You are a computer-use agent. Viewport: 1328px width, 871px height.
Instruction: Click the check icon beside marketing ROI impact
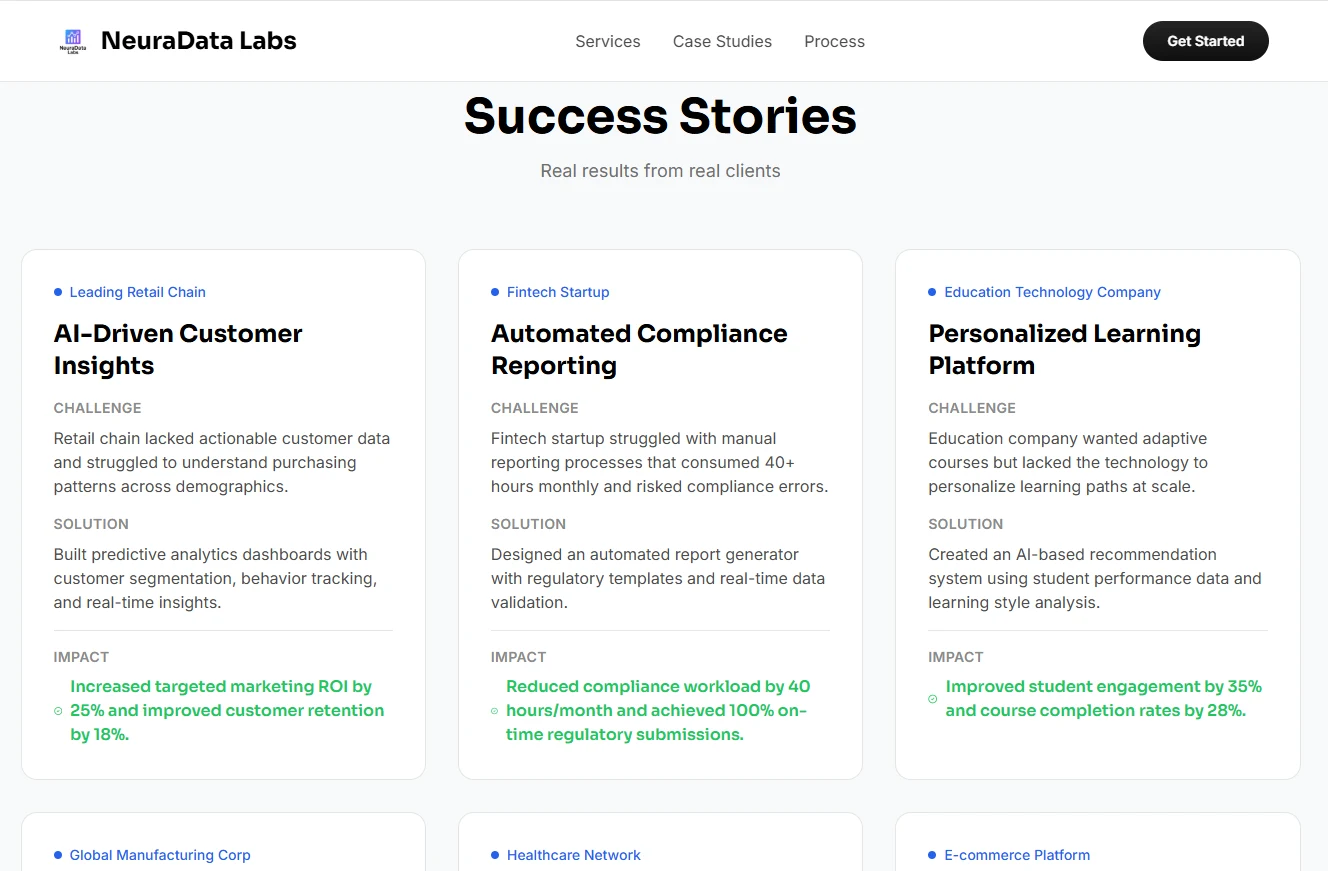(58, 711)
